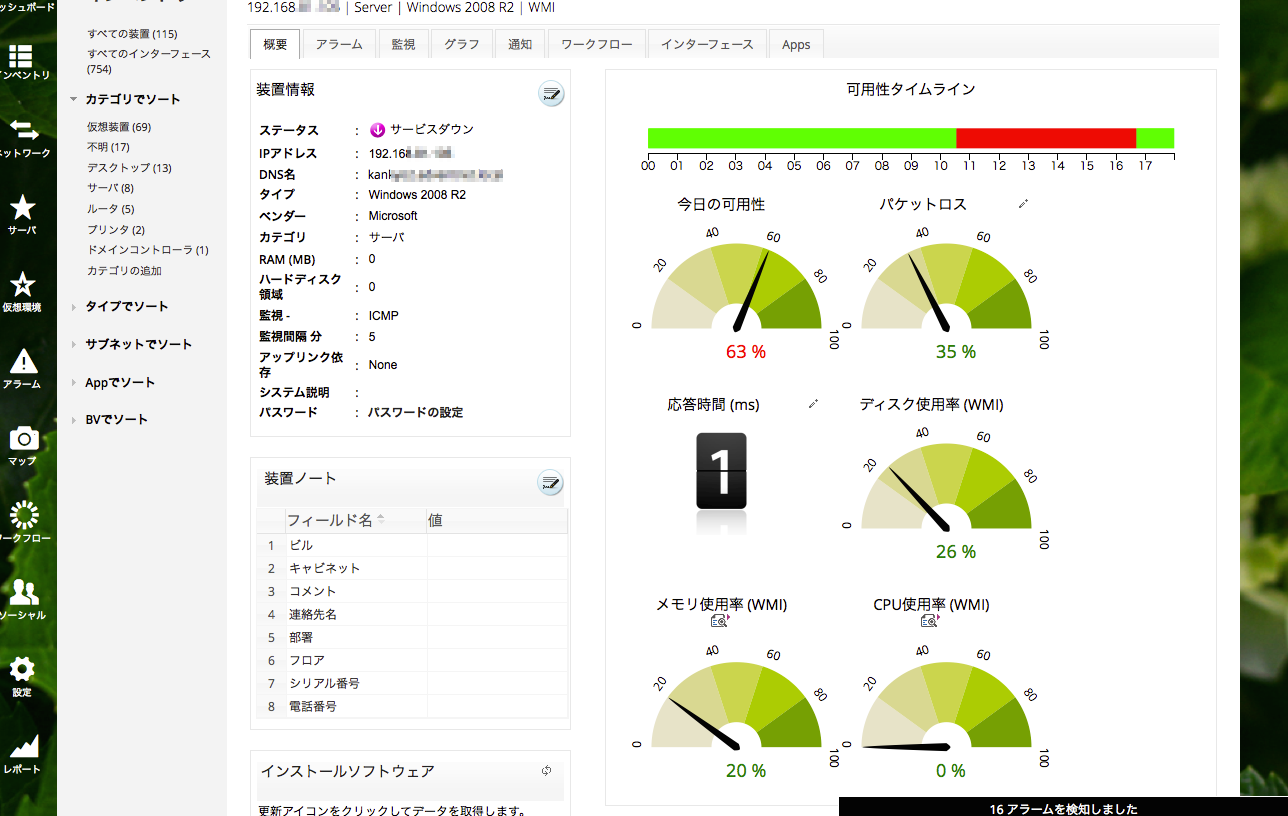1288x816 pixels.
Task: Click the red outage segment in 可用性タイムライン
Action: point(1045,139)
